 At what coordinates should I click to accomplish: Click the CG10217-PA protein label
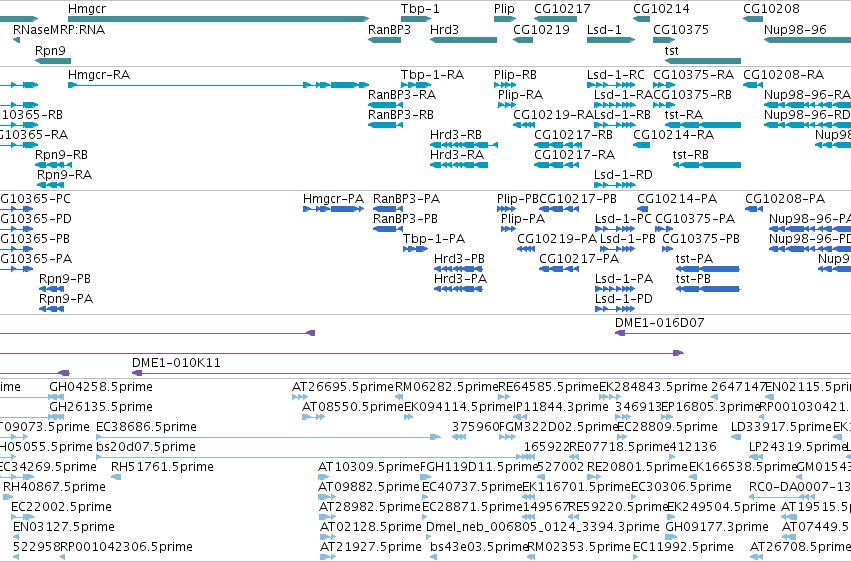point(579,259)
